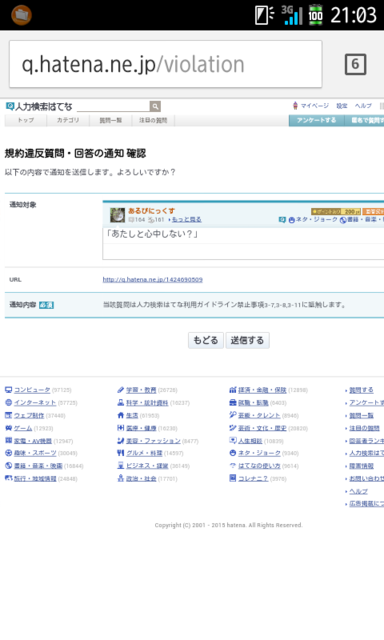
Task: Open 政治・社会 category link
Action: point(141,479)
